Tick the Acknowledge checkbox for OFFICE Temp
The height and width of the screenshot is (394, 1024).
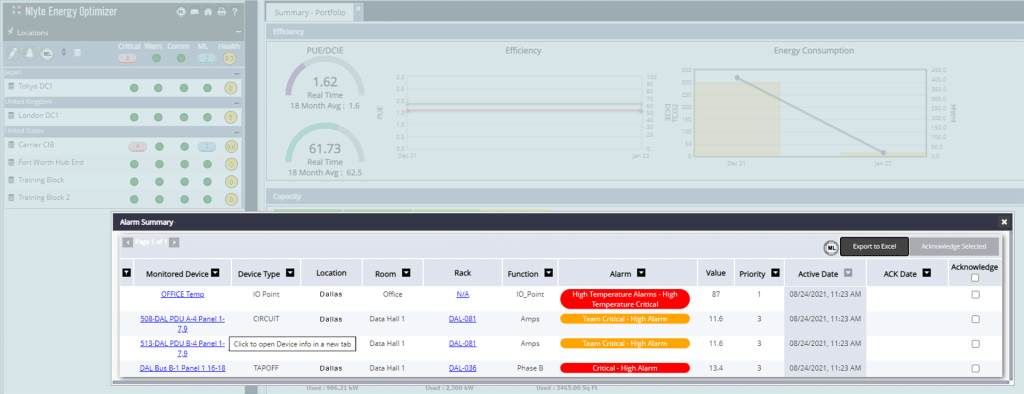(975, 295)
